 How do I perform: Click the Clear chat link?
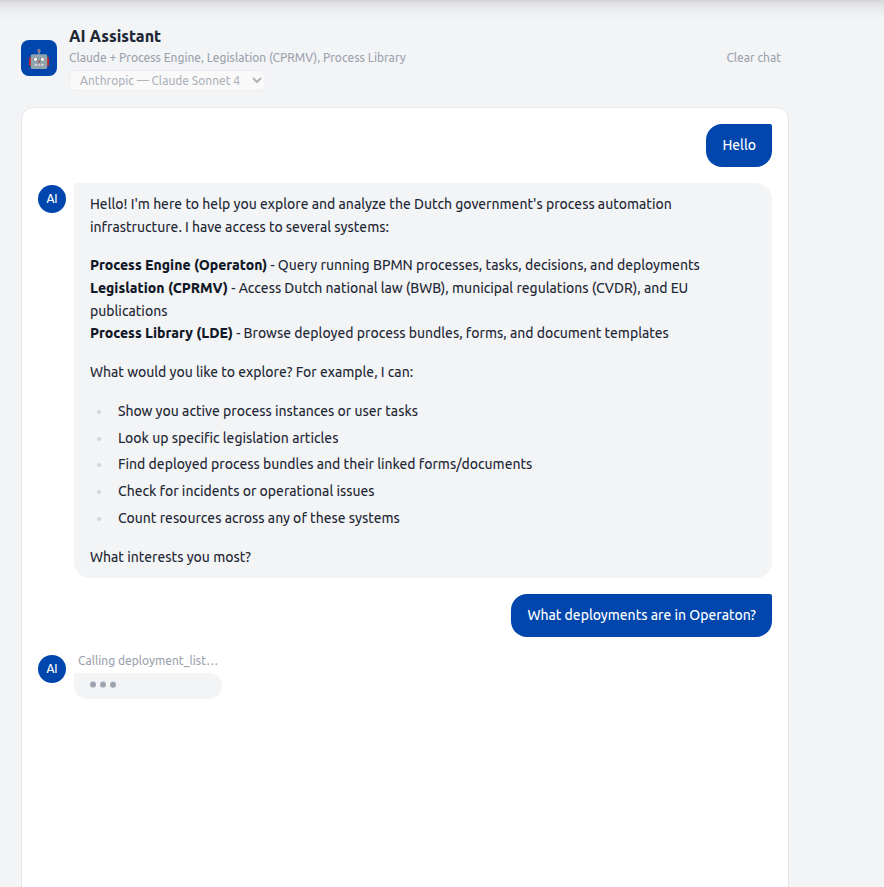pos(753,57)
